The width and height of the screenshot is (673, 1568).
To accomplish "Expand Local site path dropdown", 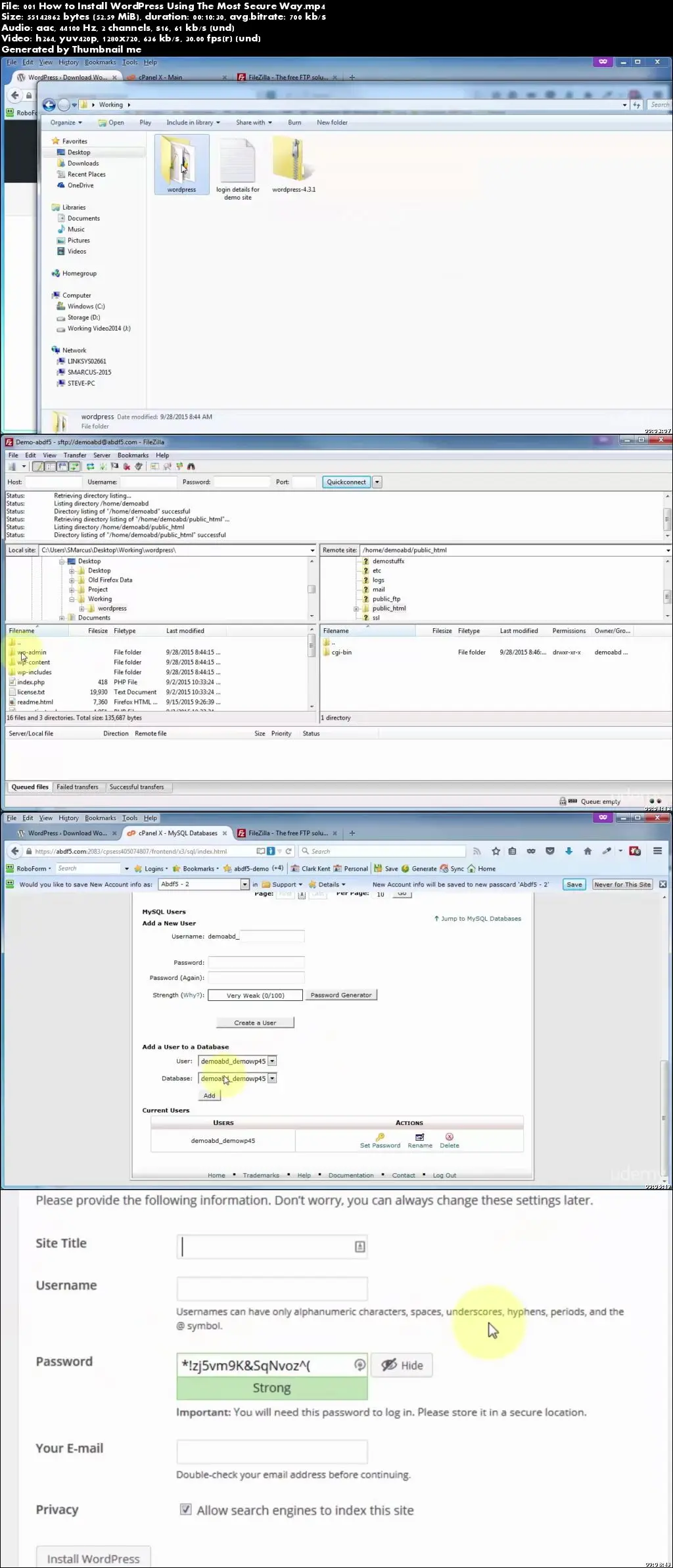I will 312,550.
